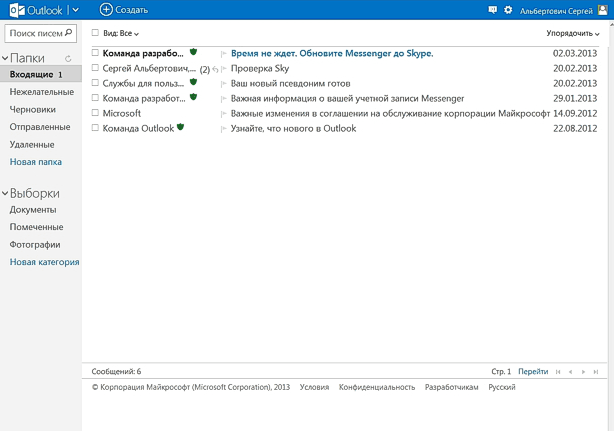Open Важные изменения в соглашении message

click(x=390, y=114)
